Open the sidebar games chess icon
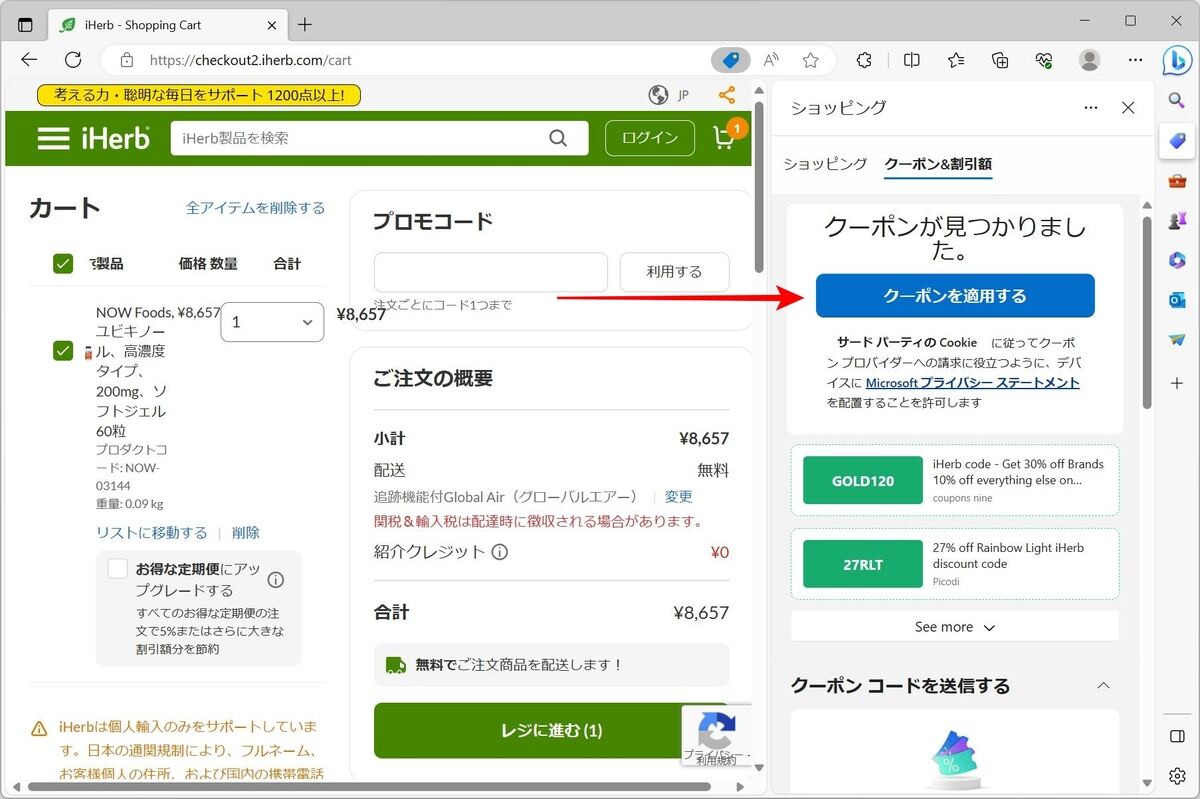The width and height of the screenshot is (1200, 799). tap(1177, 221)
